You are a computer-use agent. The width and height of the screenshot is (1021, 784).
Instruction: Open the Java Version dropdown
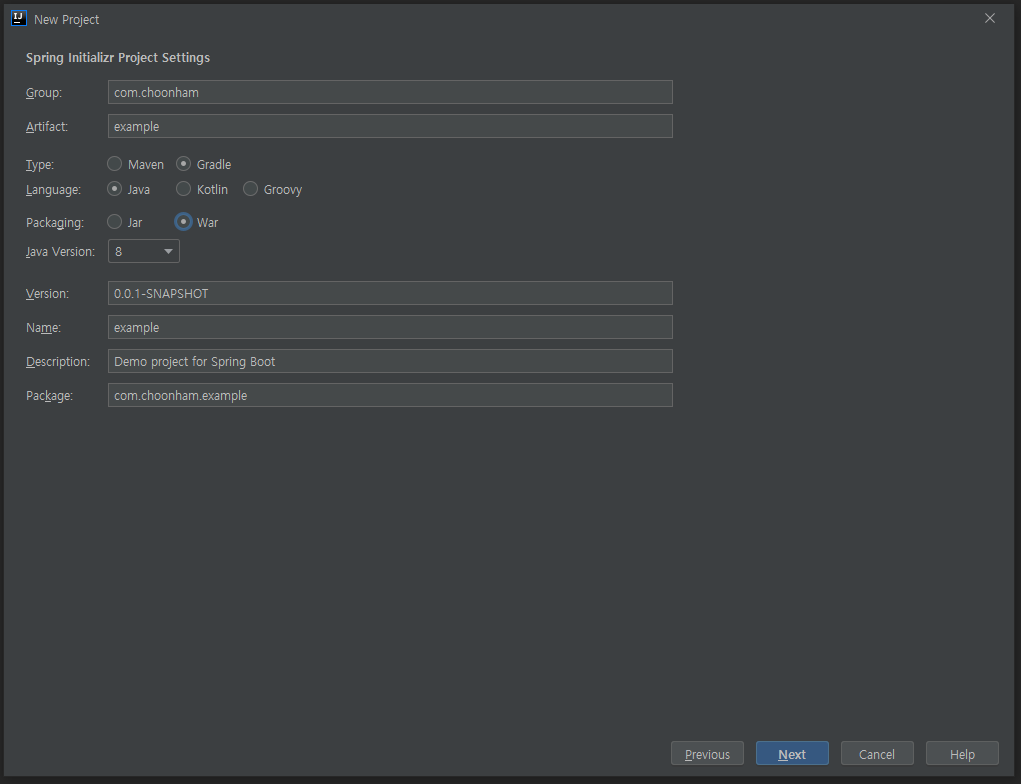coord(144,251)
